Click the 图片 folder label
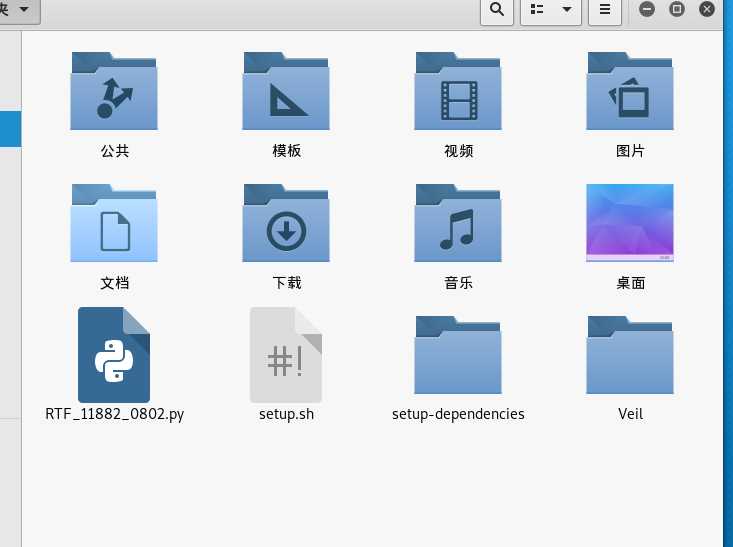Image resolution: width=733 pixels, height=547 pixels. (630, 151)
